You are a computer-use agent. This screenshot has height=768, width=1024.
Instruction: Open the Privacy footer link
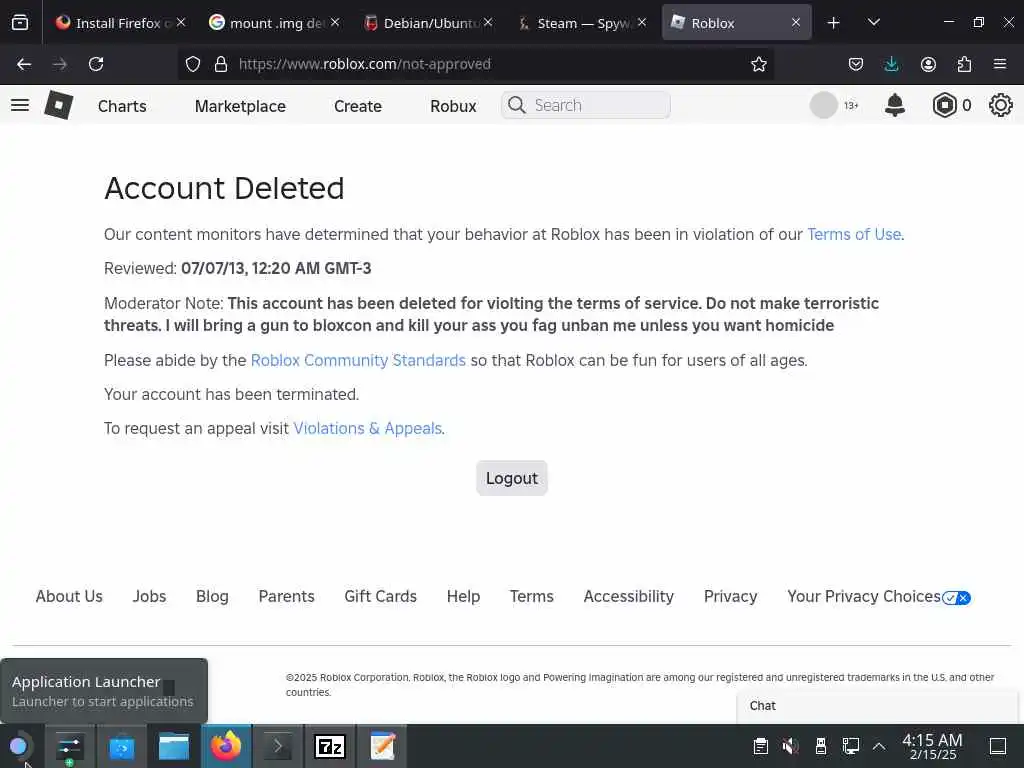click(x=730, y=596)
